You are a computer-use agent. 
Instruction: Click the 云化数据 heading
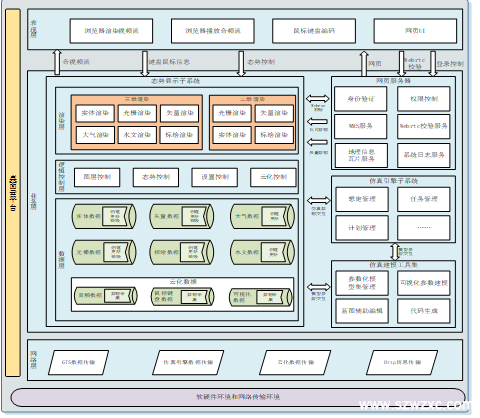pyautogui.click(x=183, y=282)
